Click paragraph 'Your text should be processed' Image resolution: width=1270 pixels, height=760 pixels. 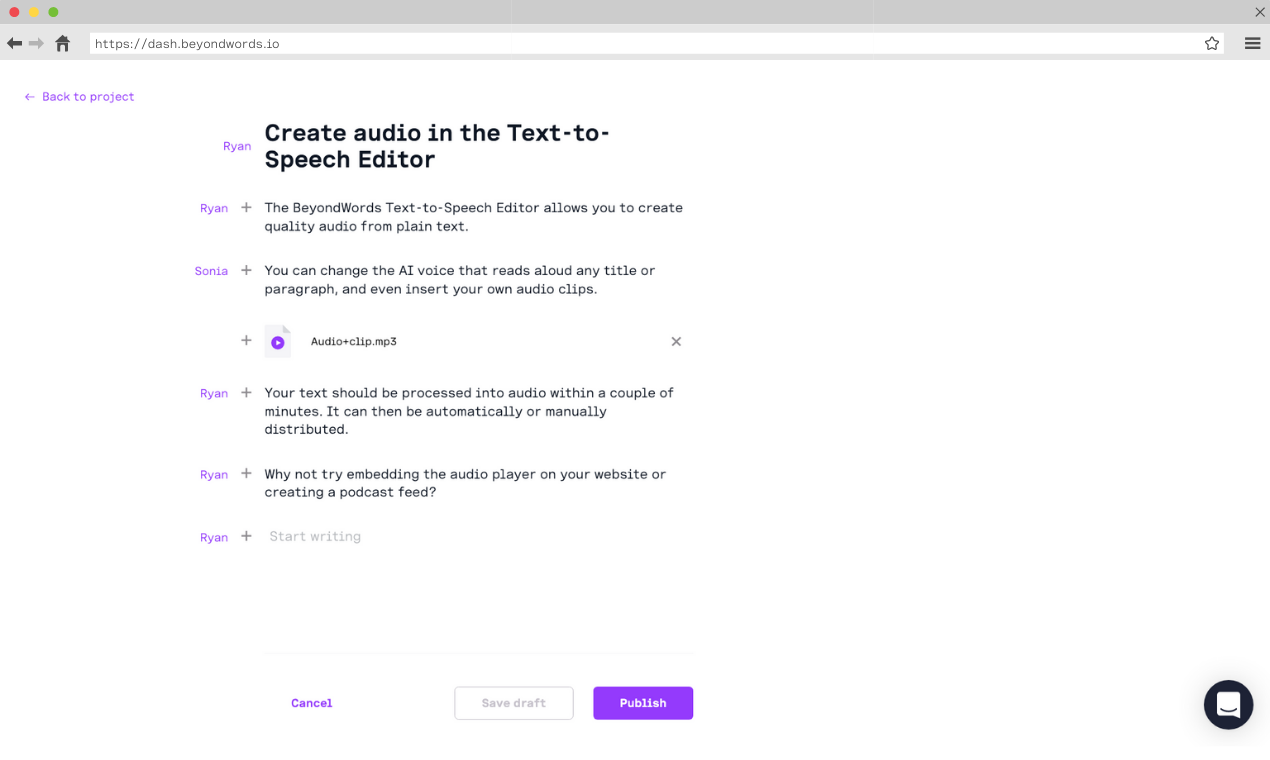[x=469, y=411]
